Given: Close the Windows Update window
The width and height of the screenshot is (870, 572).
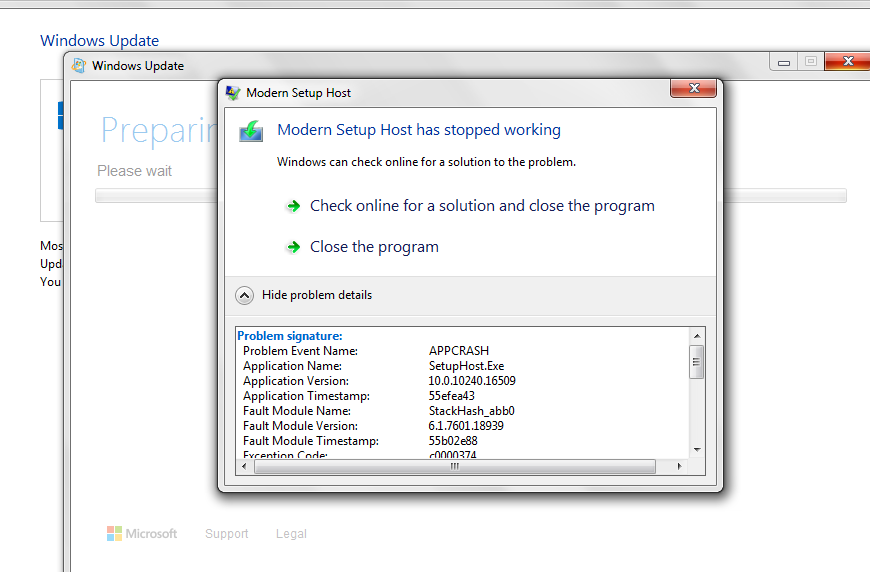Looking at the screenshot, I should (847, 62).
